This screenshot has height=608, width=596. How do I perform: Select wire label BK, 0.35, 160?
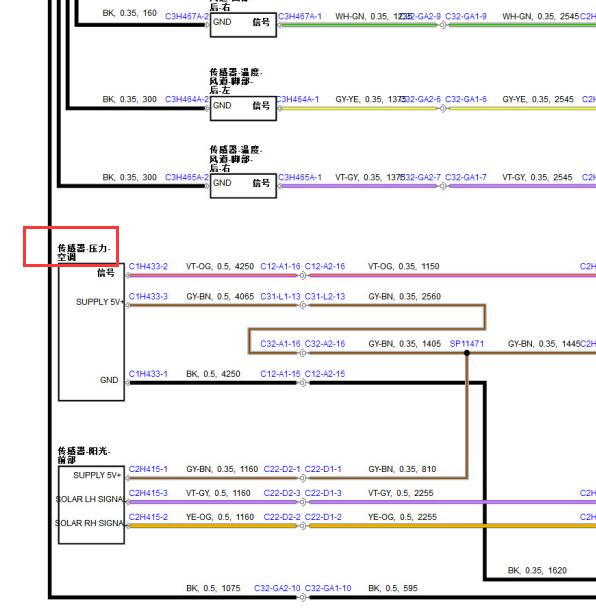[130, 13]
